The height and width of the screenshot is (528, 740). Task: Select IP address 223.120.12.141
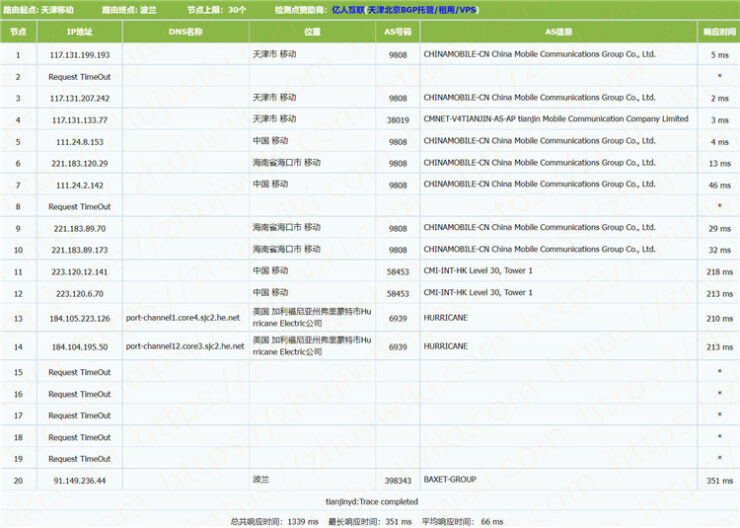pos(79,272)
